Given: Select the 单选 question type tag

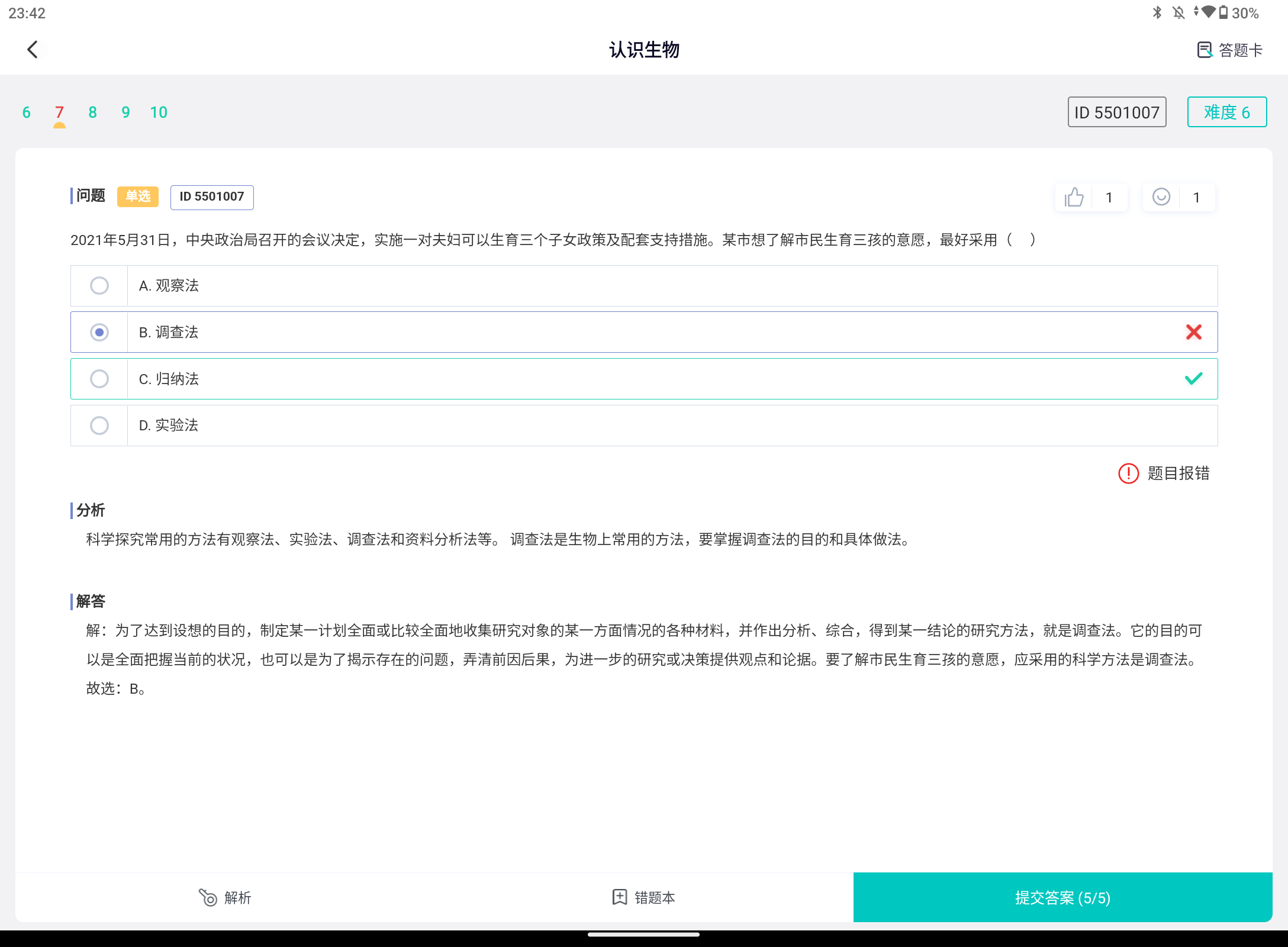Looking at the screenshot, I should 137,196.
